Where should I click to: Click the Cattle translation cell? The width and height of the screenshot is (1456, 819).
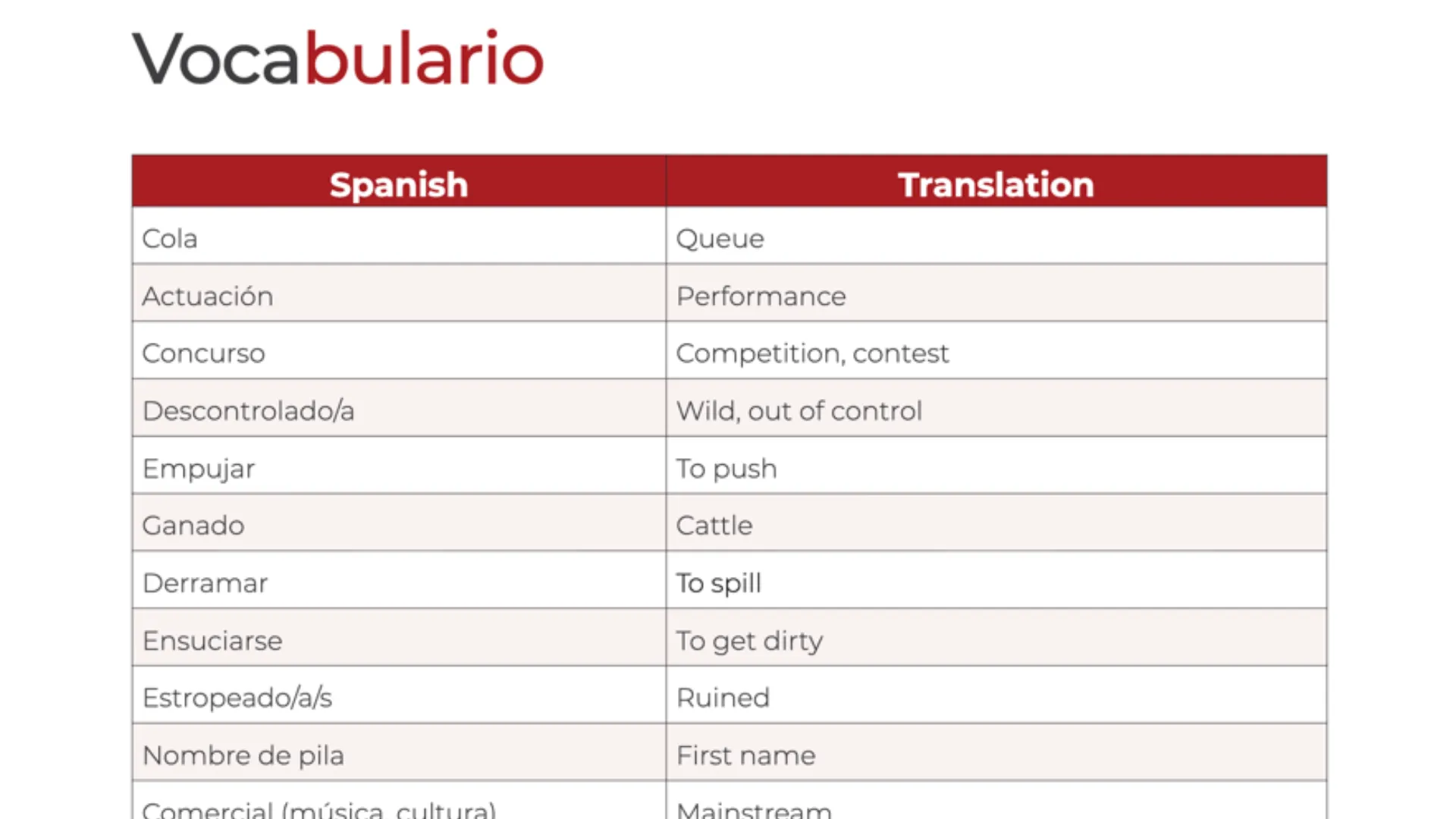click(714, 526)
